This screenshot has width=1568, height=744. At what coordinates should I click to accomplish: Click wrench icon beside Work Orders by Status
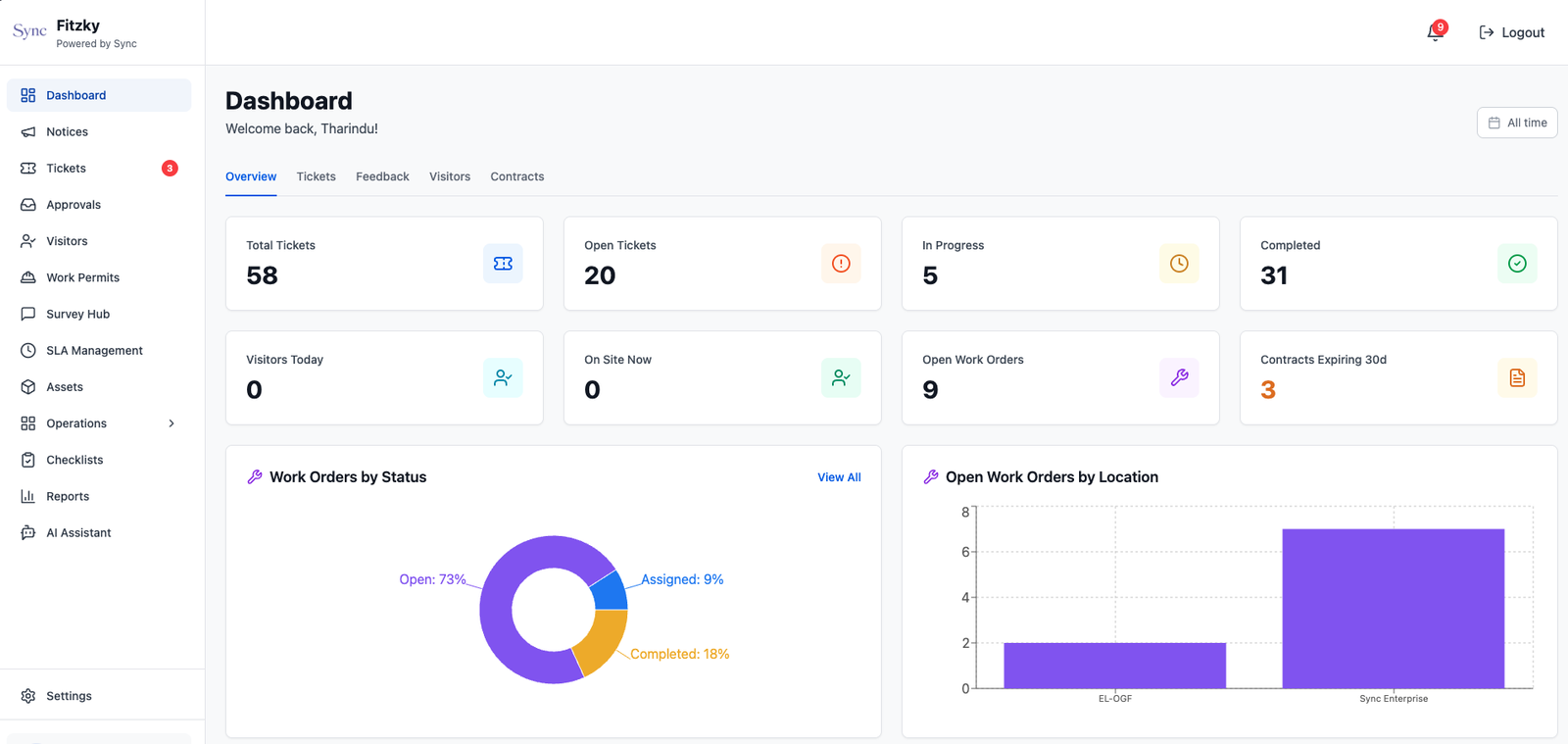point(255,476)
